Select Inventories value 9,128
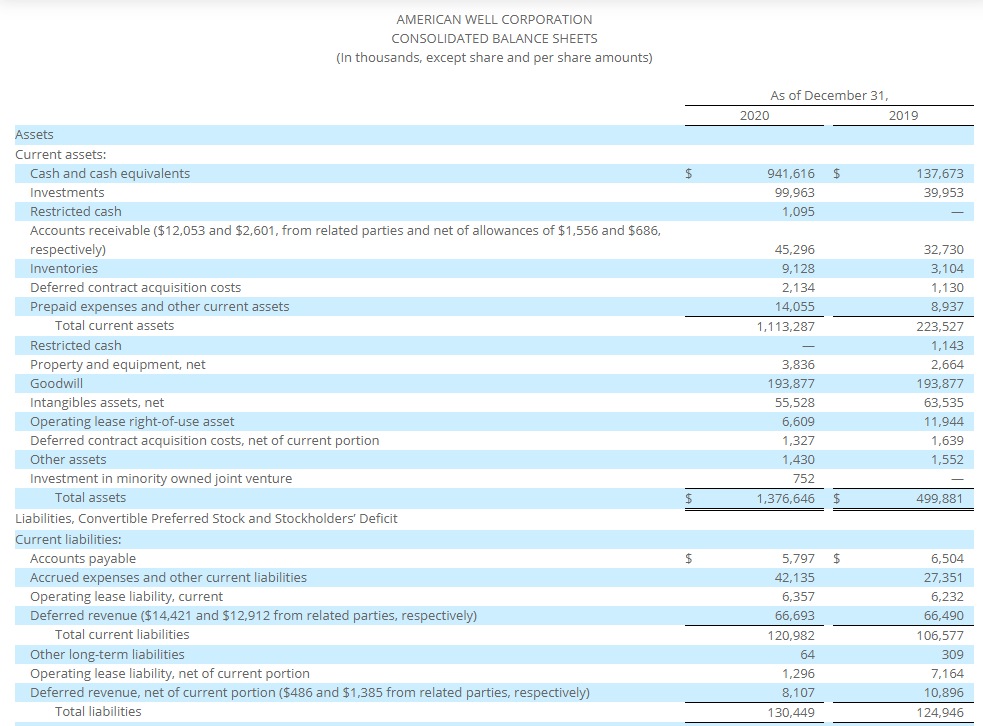The width and height of the screenshot is (983, 726). (798, 268)
